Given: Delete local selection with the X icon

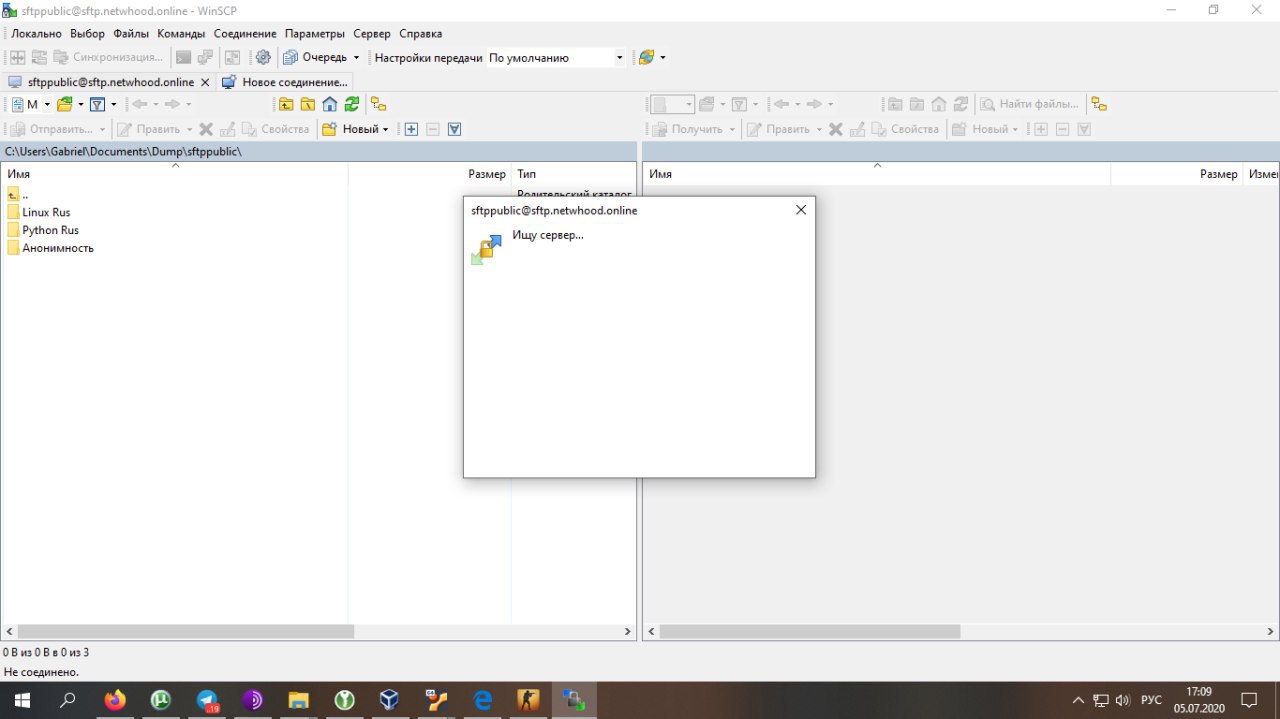Looking at the screenshot, I should click(206, 129).
